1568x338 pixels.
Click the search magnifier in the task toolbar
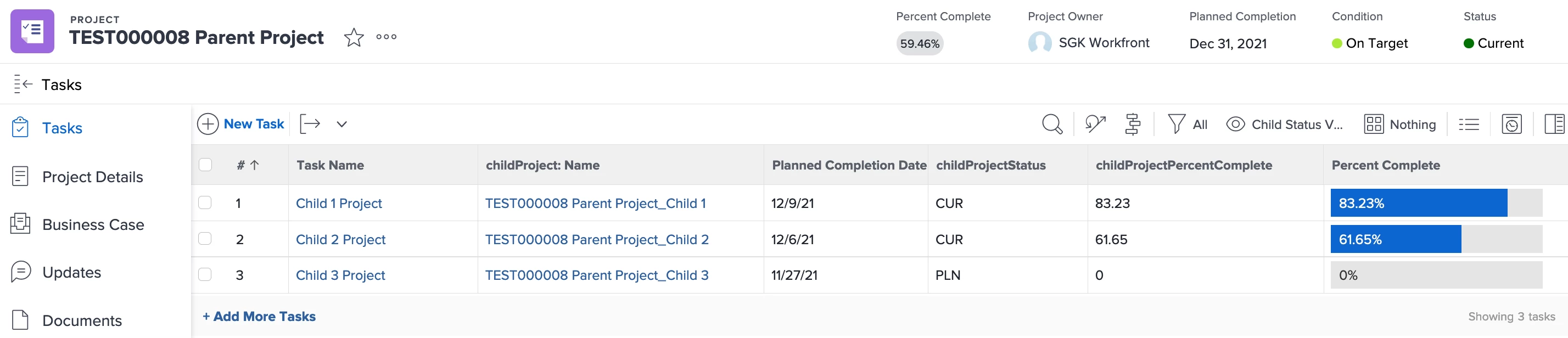[x=1051, y=124]
